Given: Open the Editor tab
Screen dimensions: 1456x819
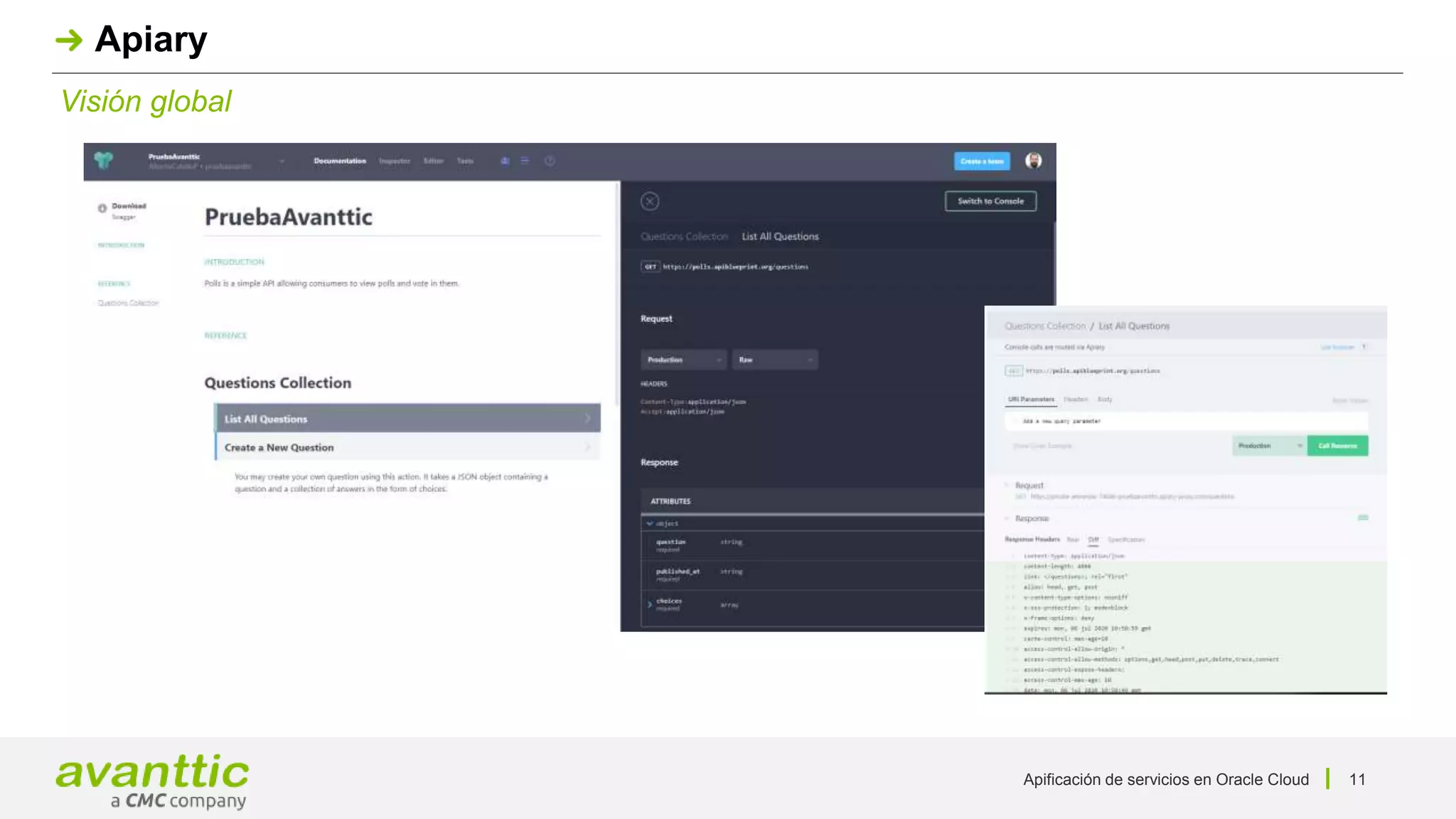Looking at the screenshot, I should point(434,161).
